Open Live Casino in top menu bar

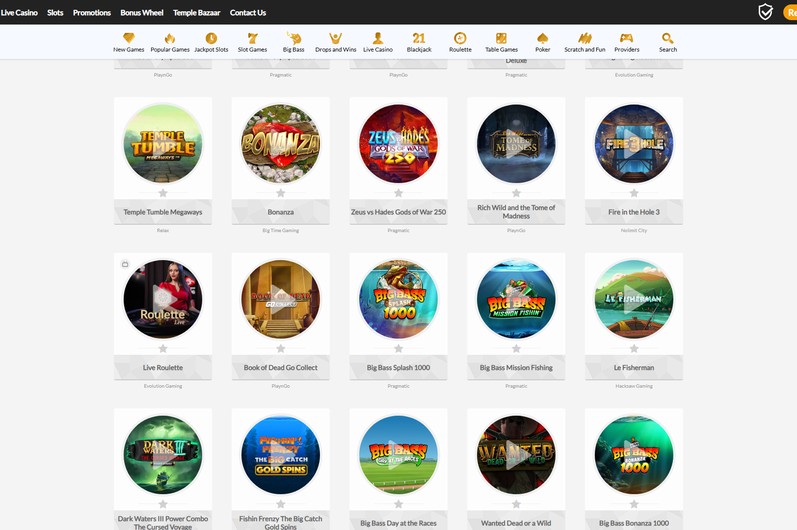coord(19,13)
